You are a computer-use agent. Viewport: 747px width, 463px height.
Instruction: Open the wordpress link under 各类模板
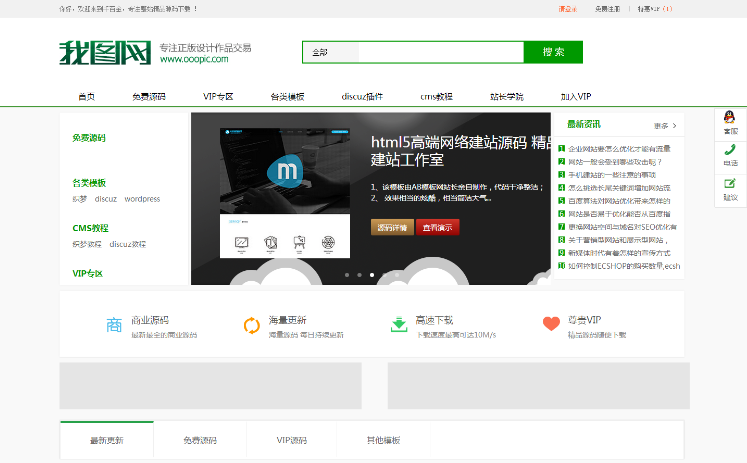(x=142, y=199)
